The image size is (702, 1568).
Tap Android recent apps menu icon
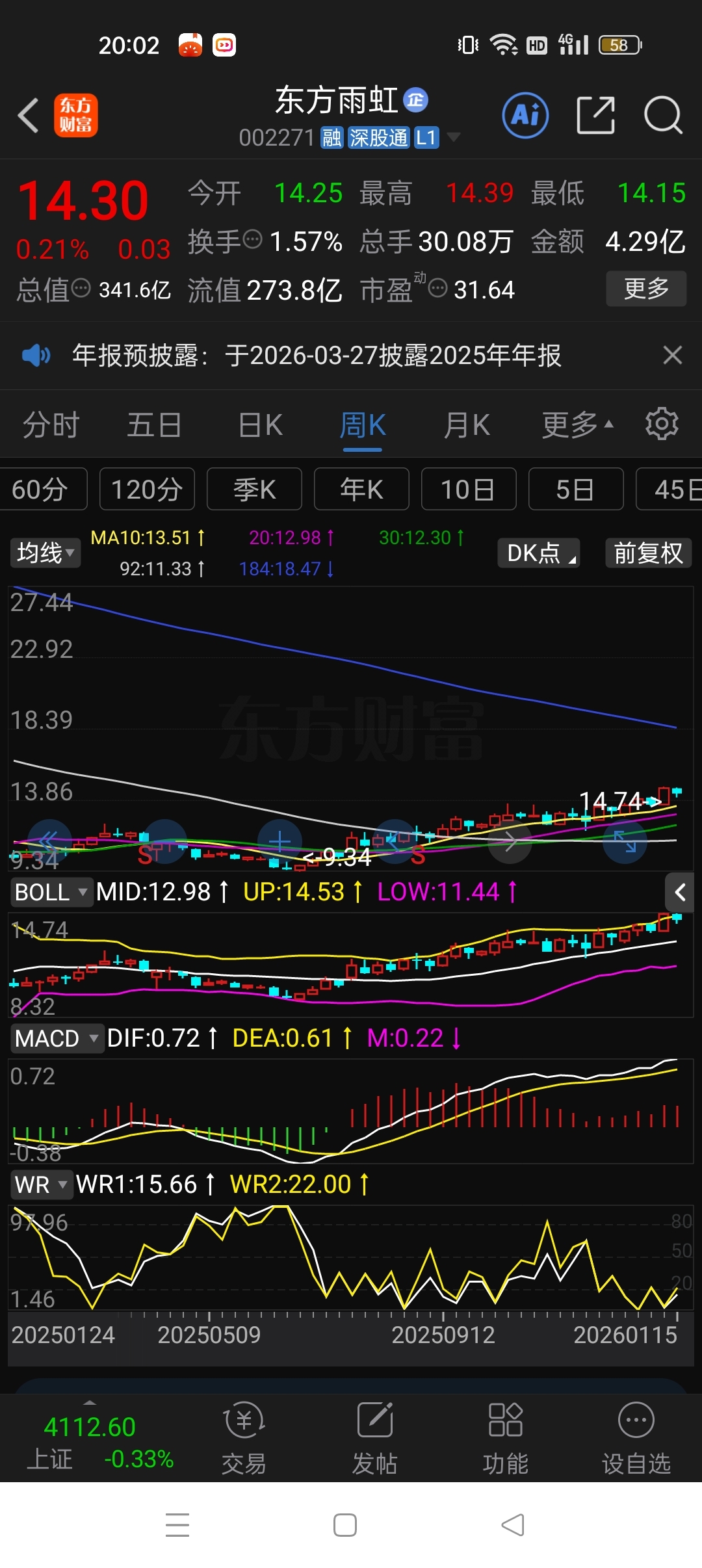[177, 1525]
